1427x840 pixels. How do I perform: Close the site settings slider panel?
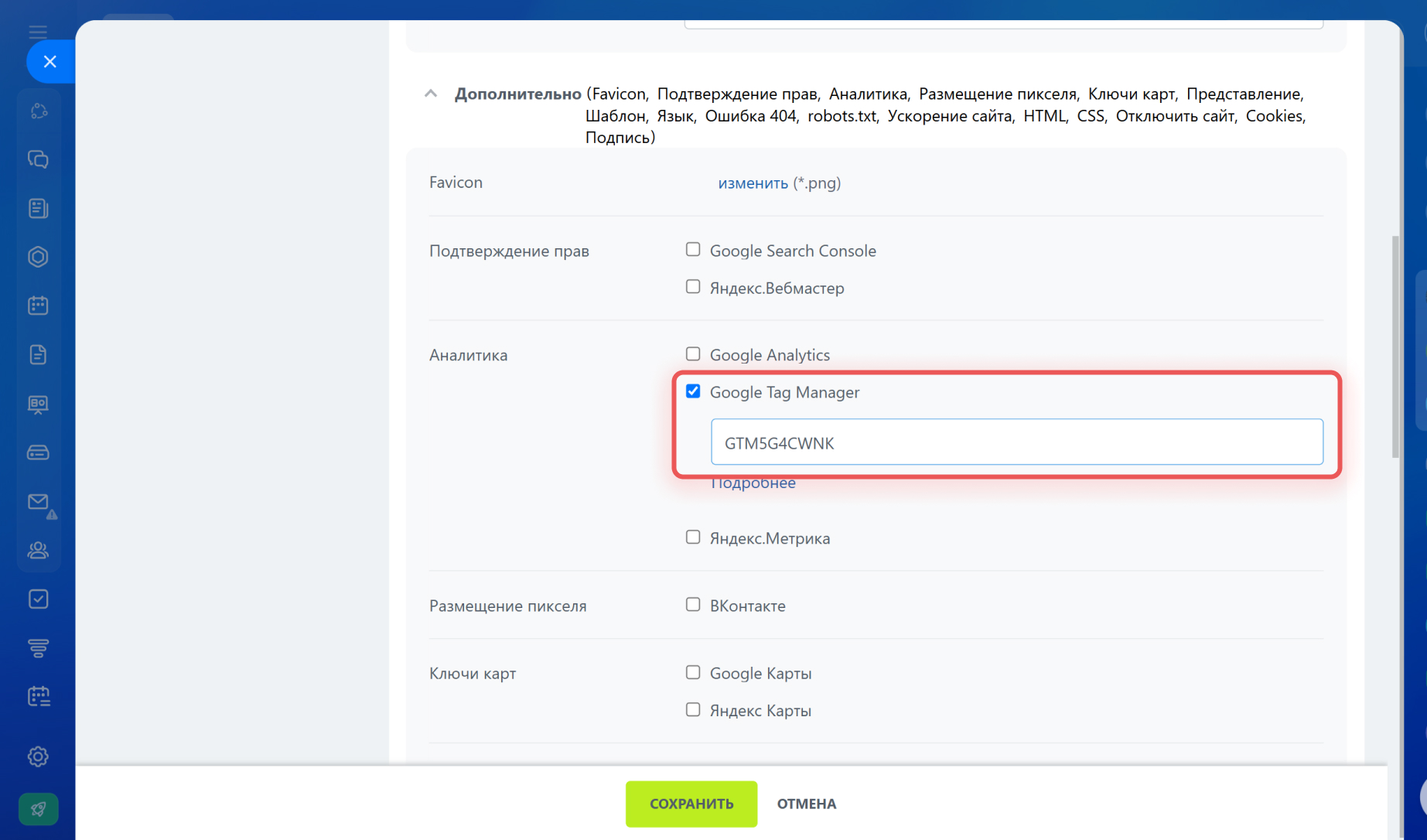pos(50,62)
